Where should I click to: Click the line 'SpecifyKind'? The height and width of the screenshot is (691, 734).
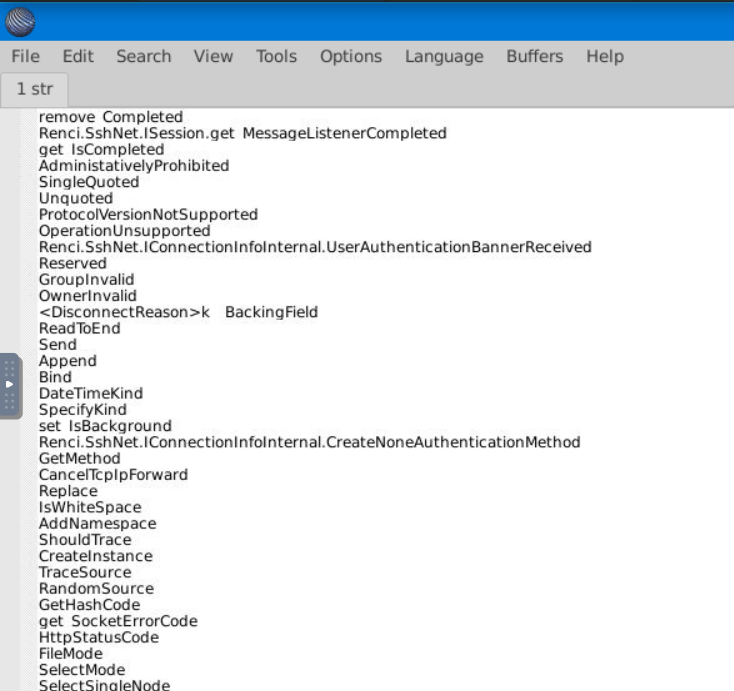pyautogui.click(x=83, y=410)
